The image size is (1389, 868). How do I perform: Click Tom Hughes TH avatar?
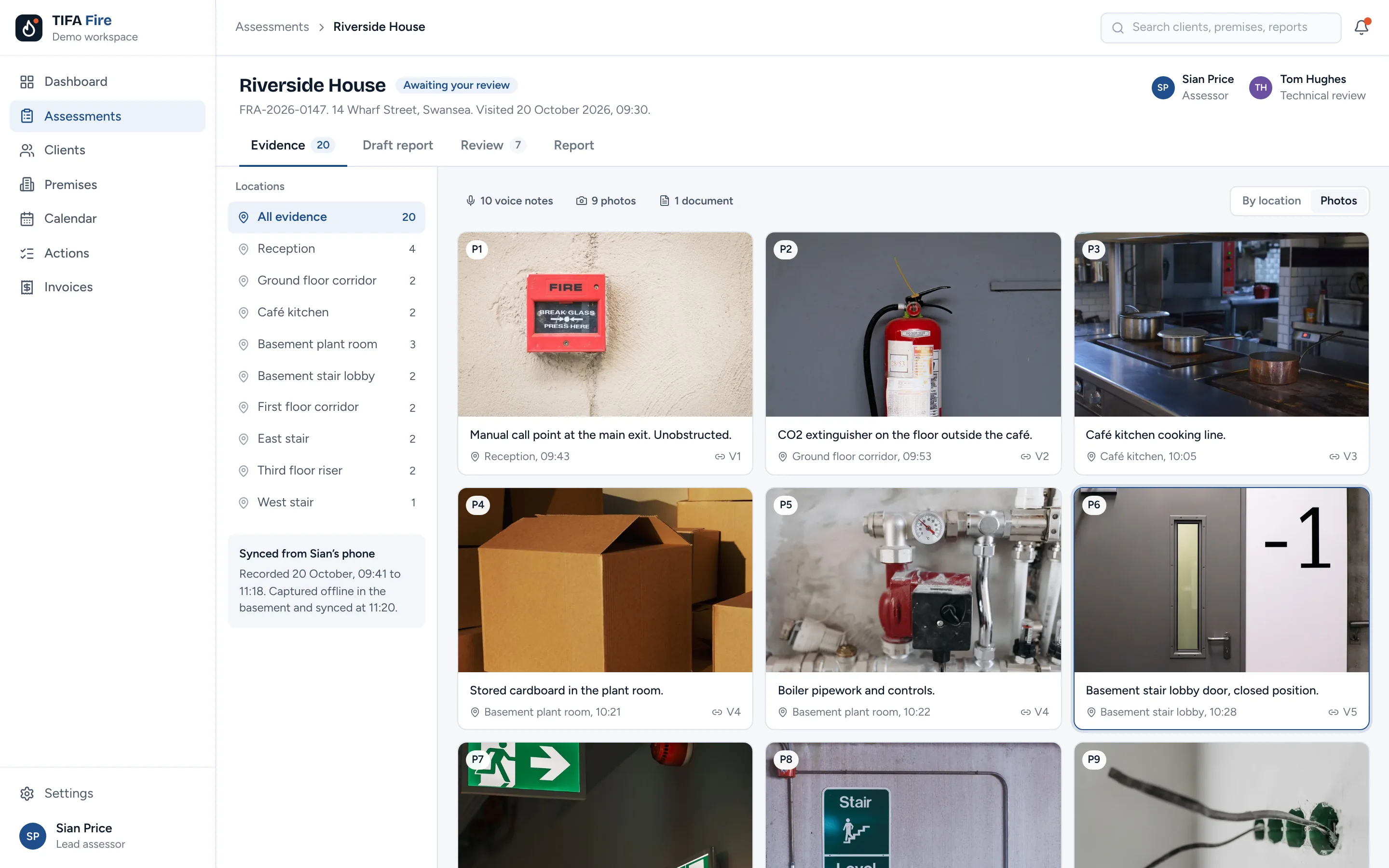[1260, 87]
